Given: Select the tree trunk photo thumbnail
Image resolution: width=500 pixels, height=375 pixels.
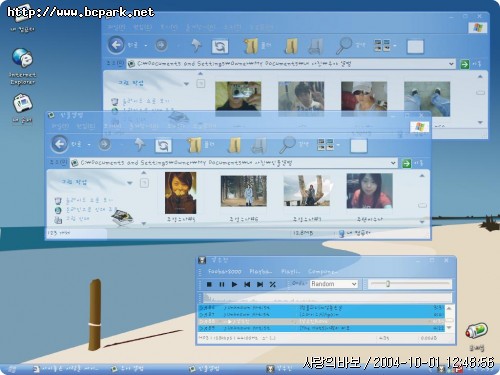Looking at the screenshot, I should click(307, 191).
